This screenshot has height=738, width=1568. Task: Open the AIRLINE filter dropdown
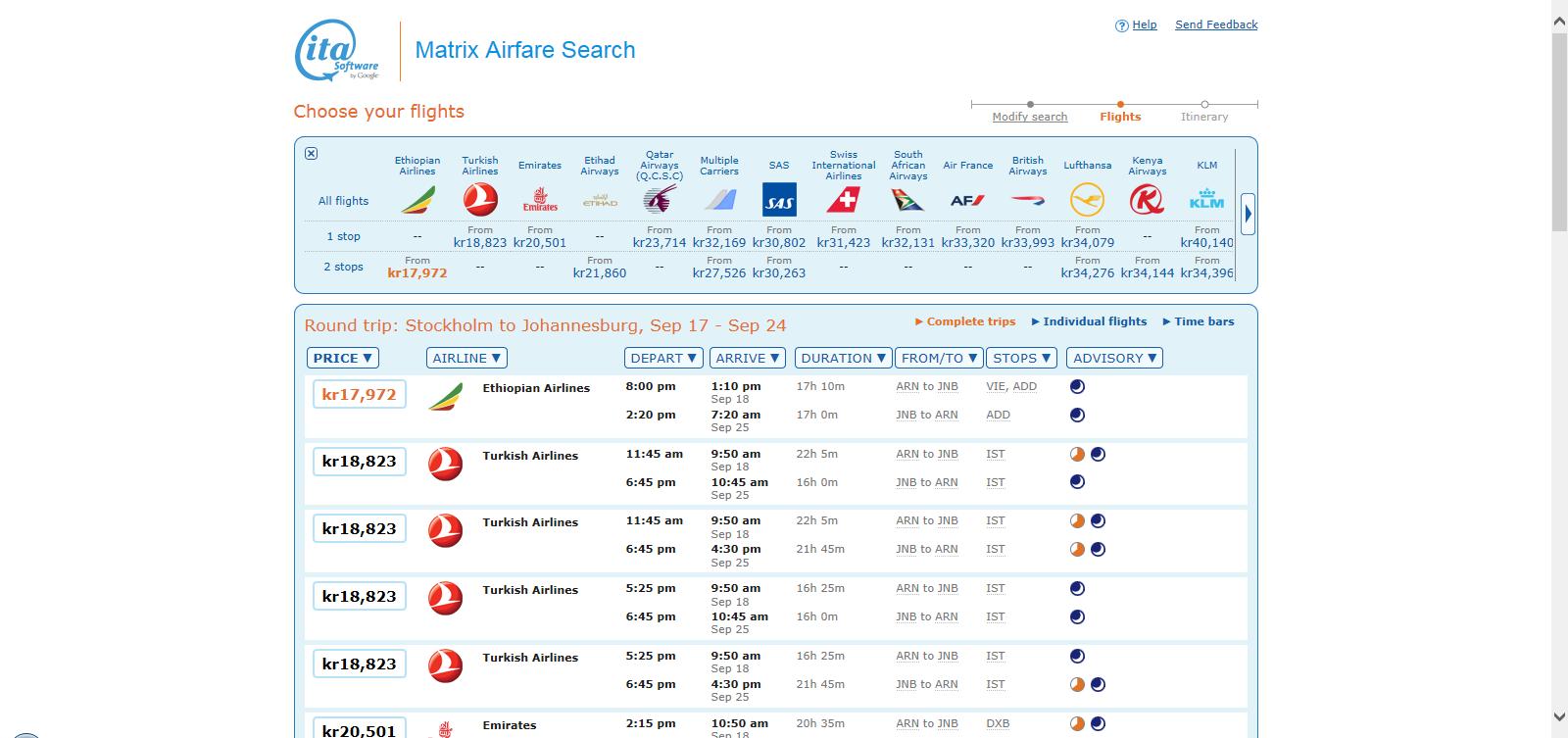[x=466, y=358]
